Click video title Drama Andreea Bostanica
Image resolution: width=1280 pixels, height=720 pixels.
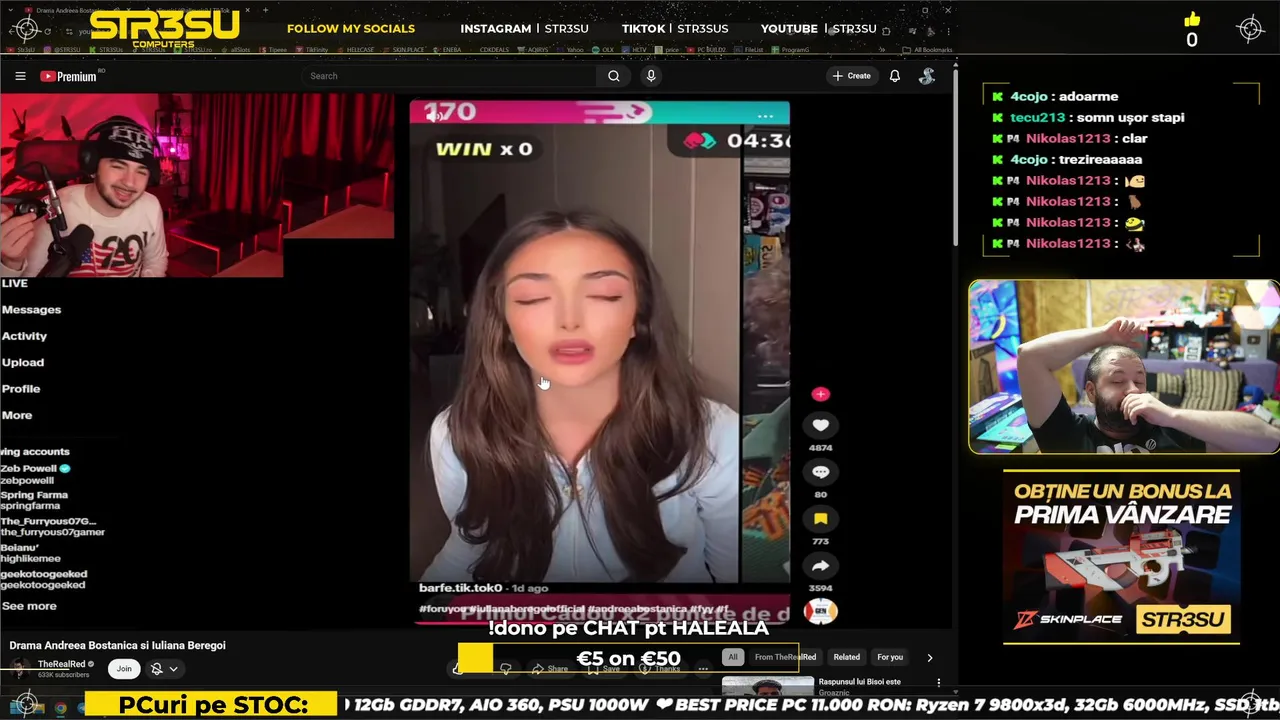coord(118,645)
